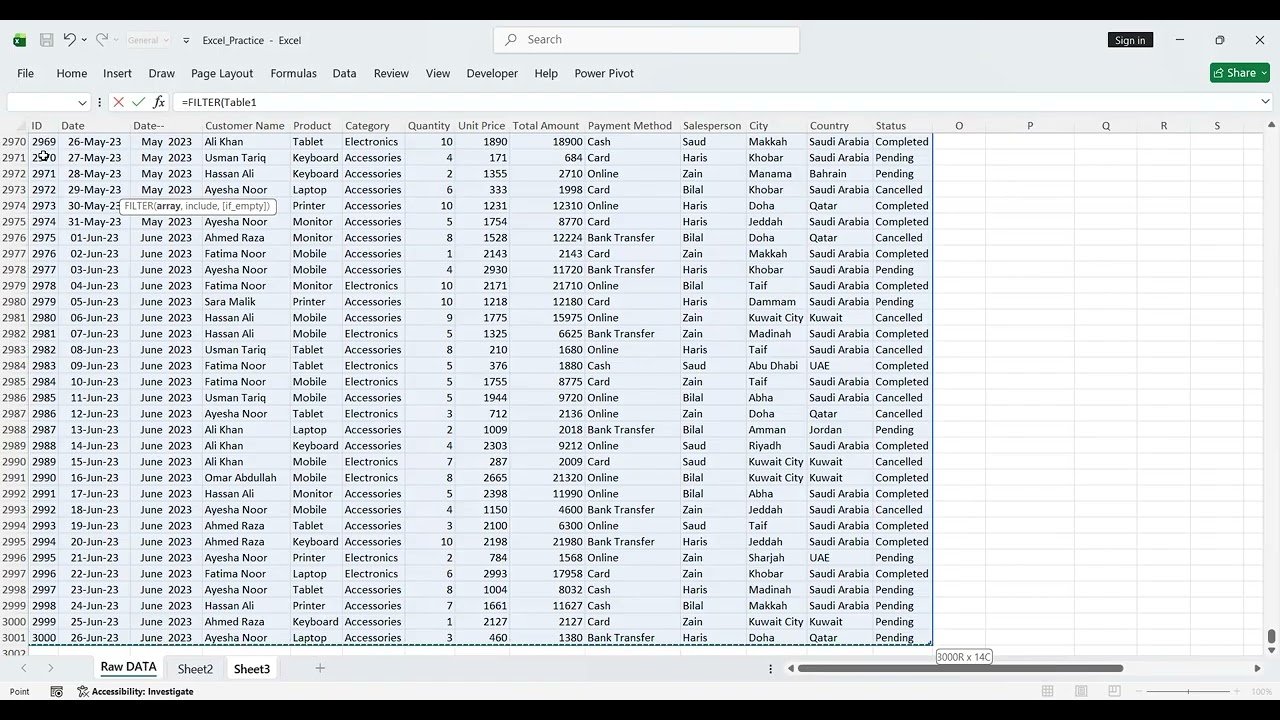Open the File menu
1280x720 pixels.
(26, 73)
